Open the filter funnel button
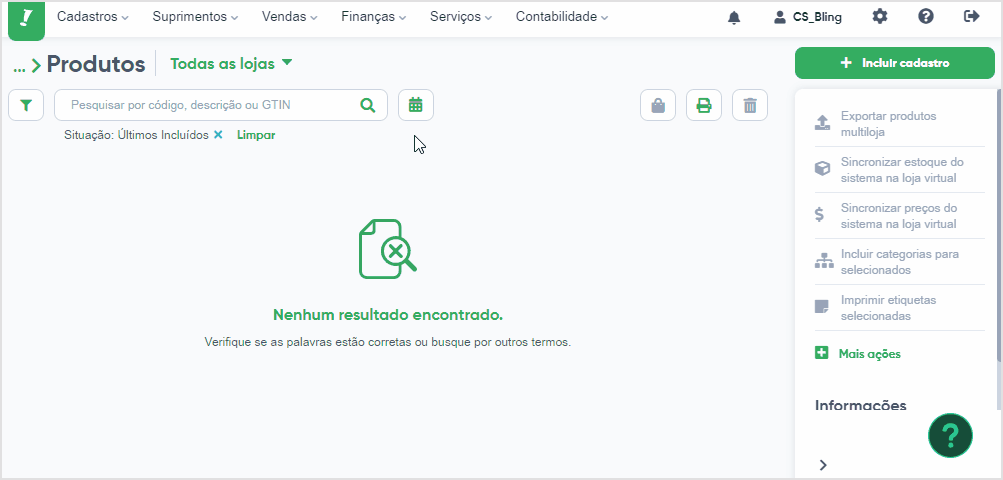 point(26,105)
